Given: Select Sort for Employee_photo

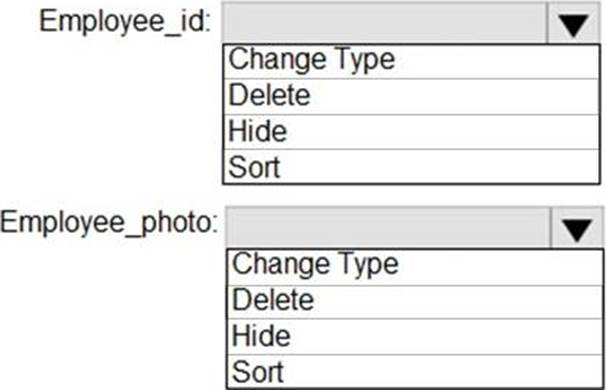Looking at the screenshot, I should (x=415, y=371).
